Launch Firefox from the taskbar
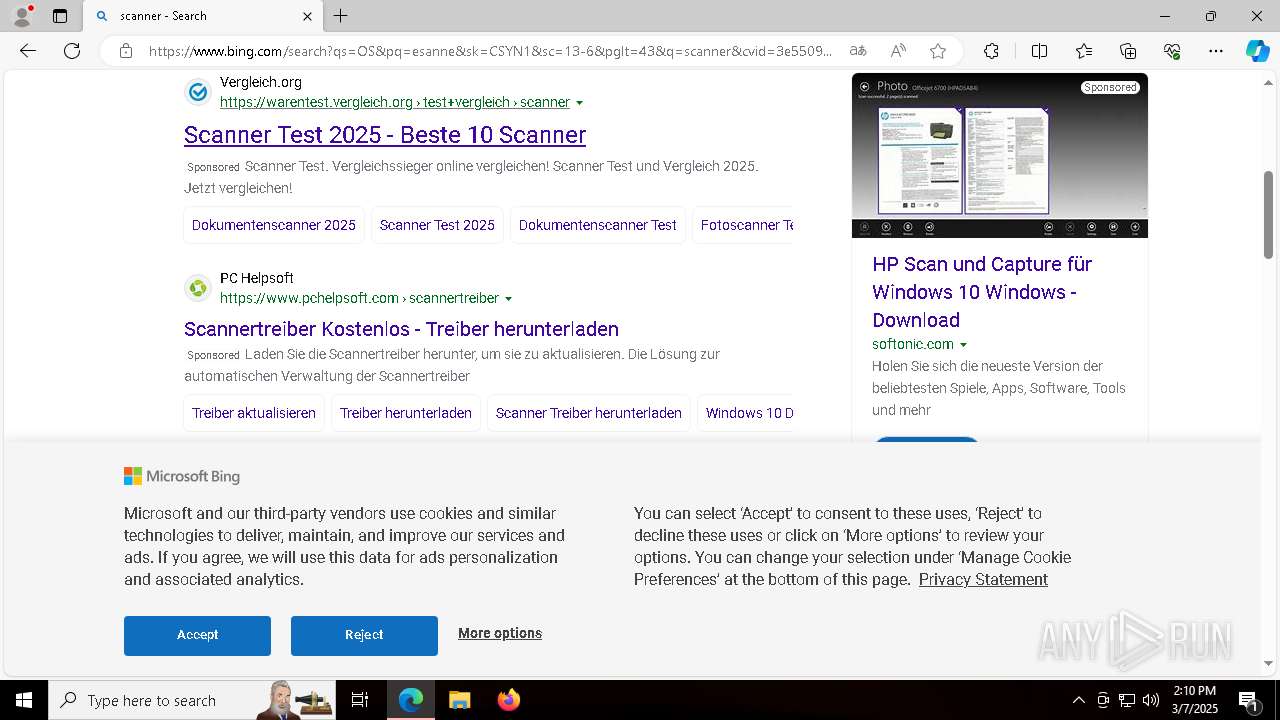This screenshot has width=1280, height=720. point(508,700)
